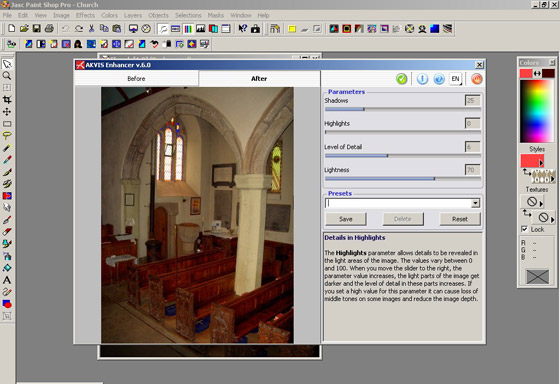Click the context help arrow question icon
The height and width of the screenshot is (384, 560).
242,29
